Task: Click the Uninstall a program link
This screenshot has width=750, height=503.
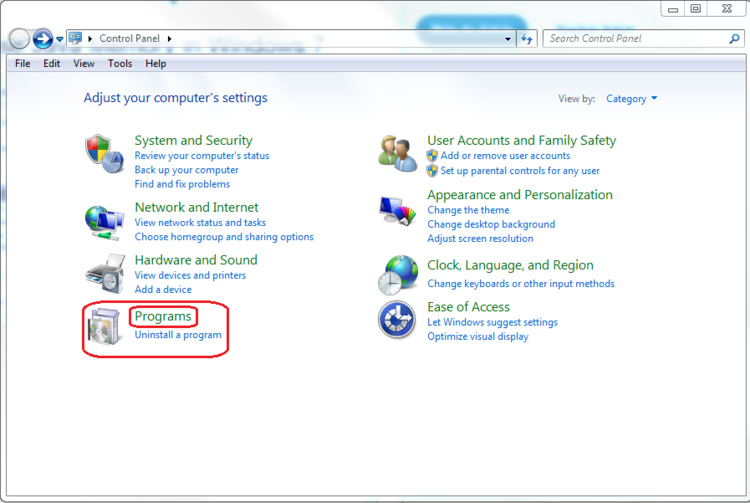Action: tap(178, 335)
